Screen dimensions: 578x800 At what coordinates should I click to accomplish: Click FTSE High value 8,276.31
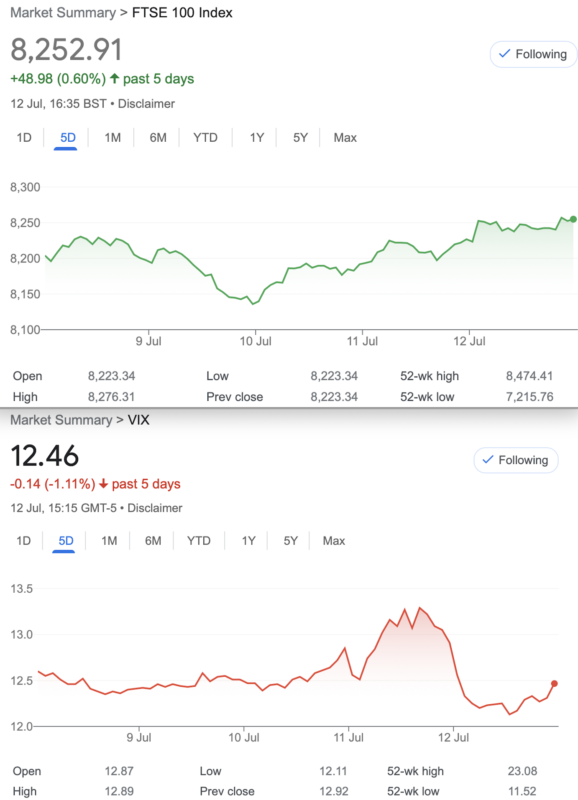click(x=111, y=397)
